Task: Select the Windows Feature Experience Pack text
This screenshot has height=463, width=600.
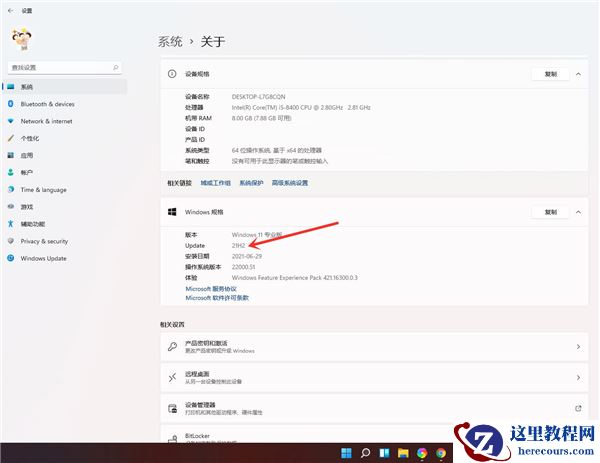Action: tap(295, 278)
